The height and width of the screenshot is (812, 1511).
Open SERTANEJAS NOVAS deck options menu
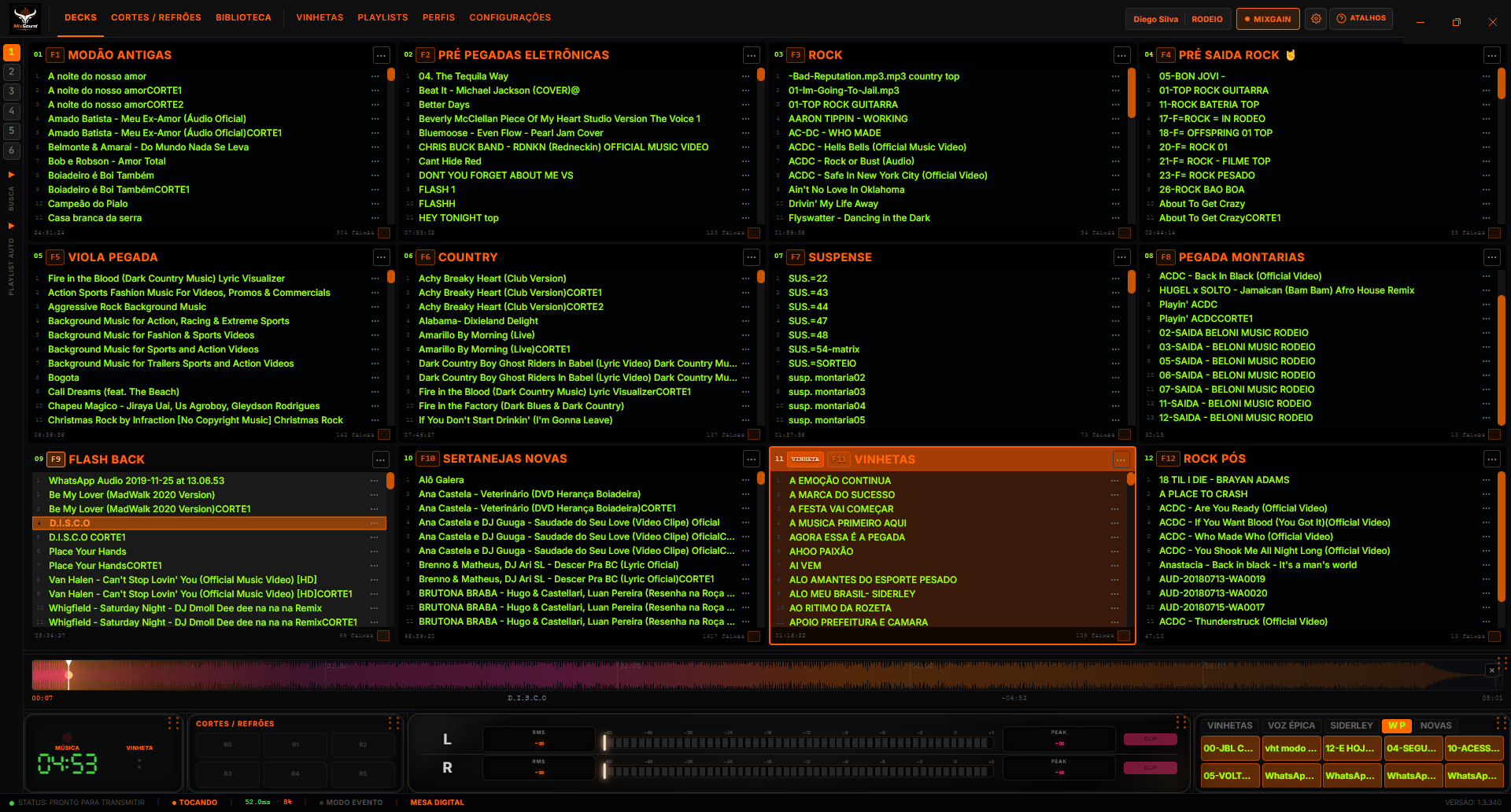tap(752, 459)
